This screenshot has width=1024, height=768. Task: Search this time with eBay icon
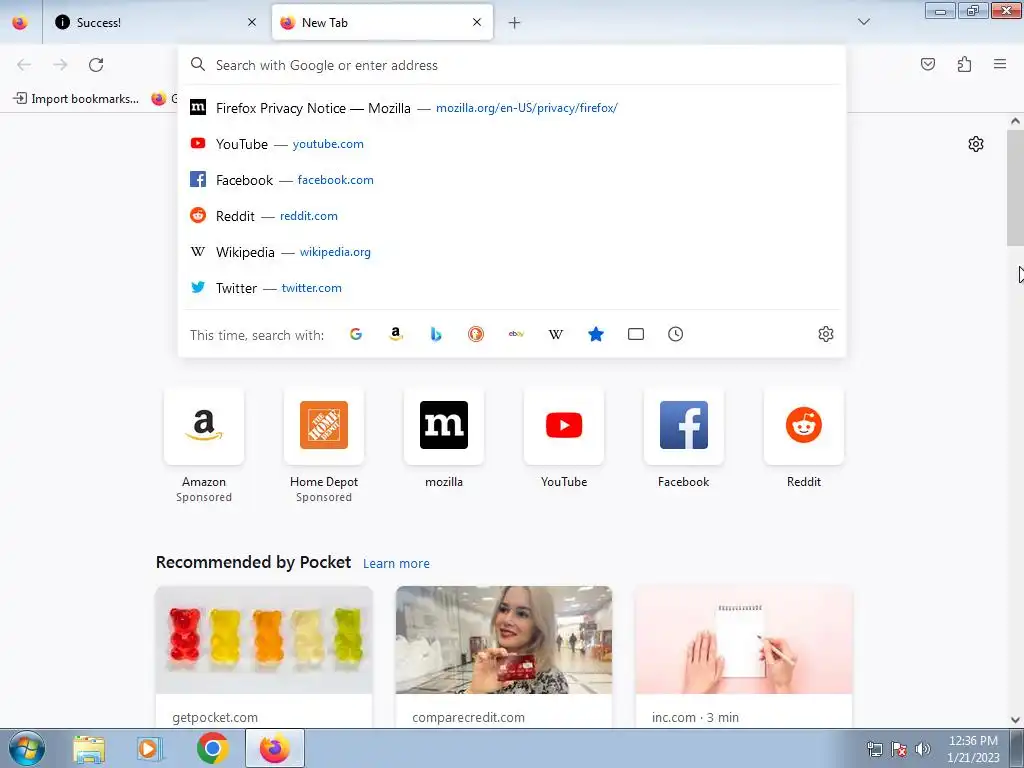516,334
